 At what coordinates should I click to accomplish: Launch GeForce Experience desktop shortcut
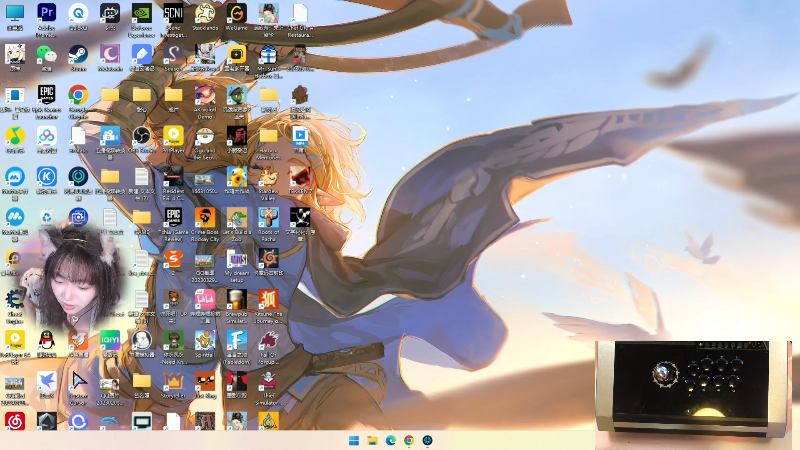point(141,13)
